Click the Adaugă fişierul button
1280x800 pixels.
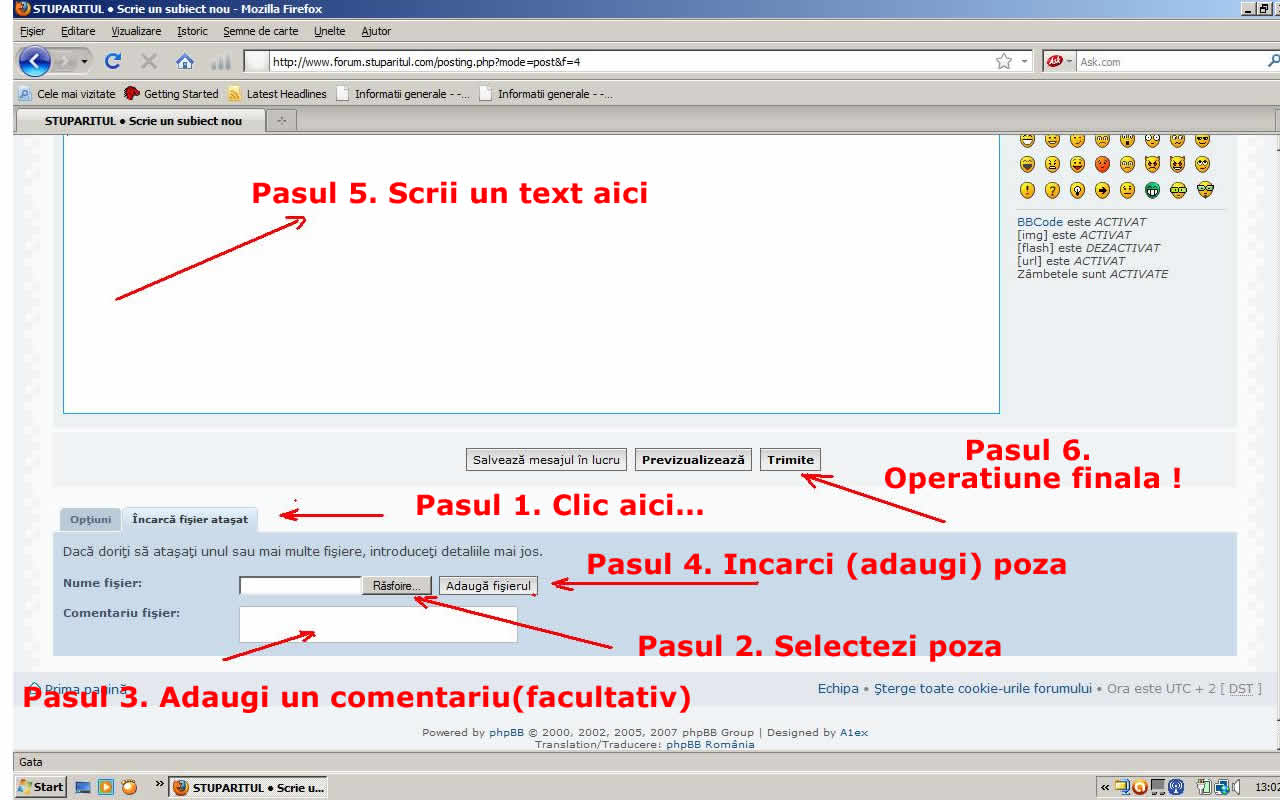488,585
